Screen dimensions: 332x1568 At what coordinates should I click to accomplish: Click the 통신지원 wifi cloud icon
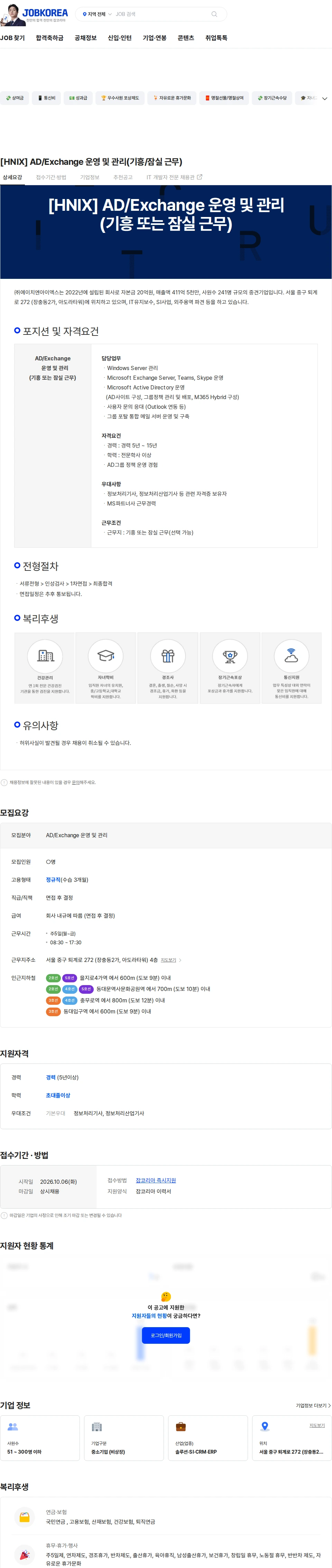pyautogui.click(x=292, y=655)
